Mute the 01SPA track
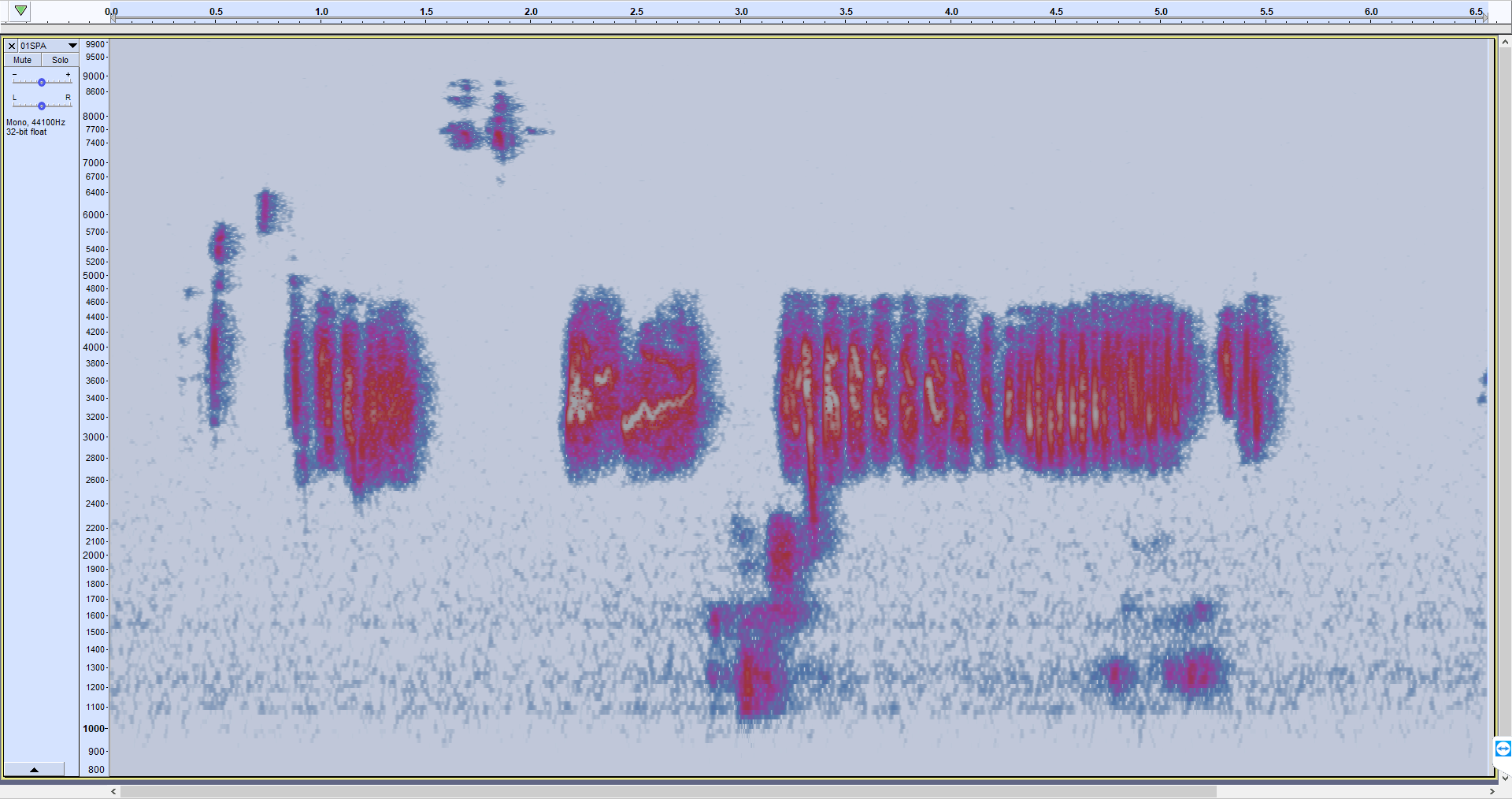Screen dimensions: 1512x799 pos(21,59)
